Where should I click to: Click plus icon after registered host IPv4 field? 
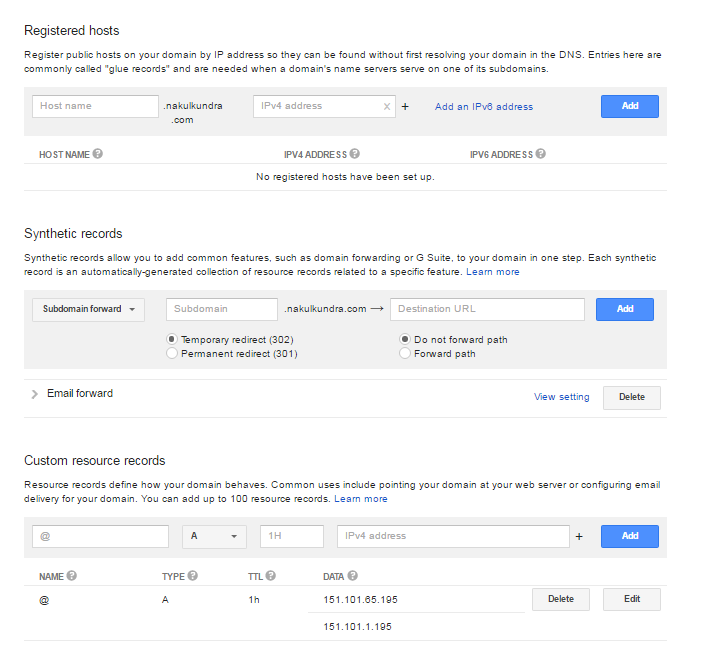405,107
